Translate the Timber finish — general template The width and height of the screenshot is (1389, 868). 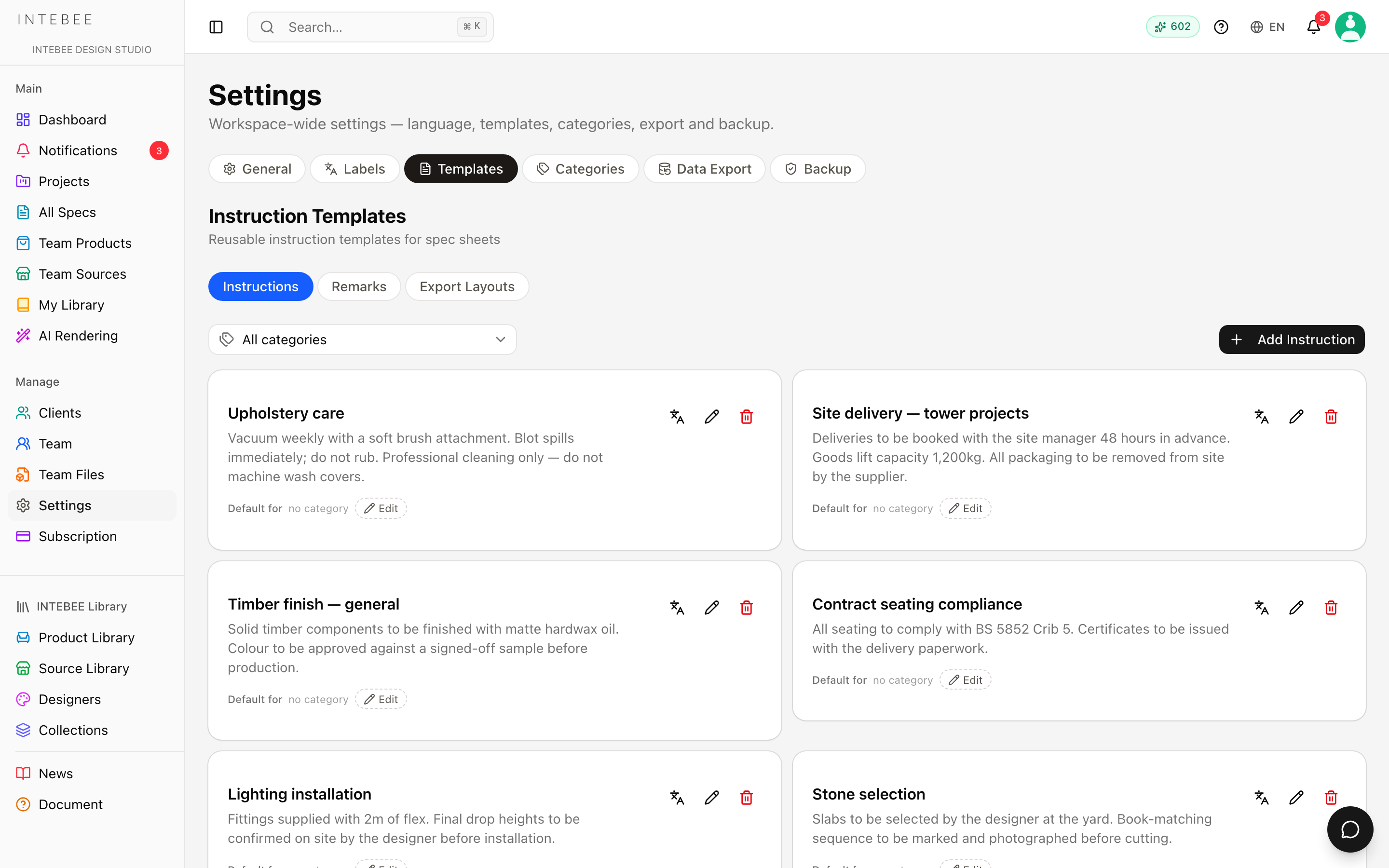677,608
